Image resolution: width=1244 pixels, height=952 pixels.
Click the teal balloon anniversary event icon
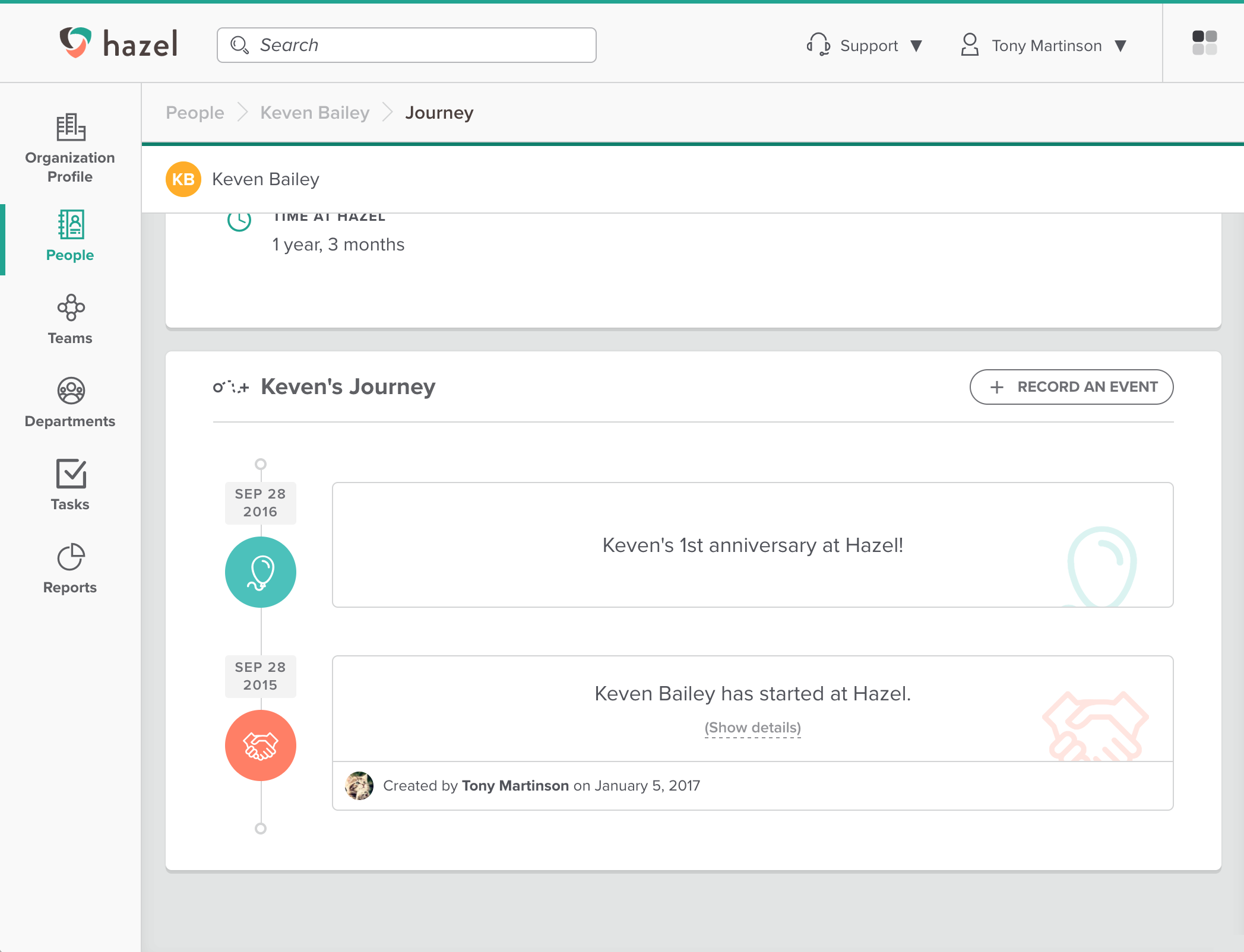(260, 572)
